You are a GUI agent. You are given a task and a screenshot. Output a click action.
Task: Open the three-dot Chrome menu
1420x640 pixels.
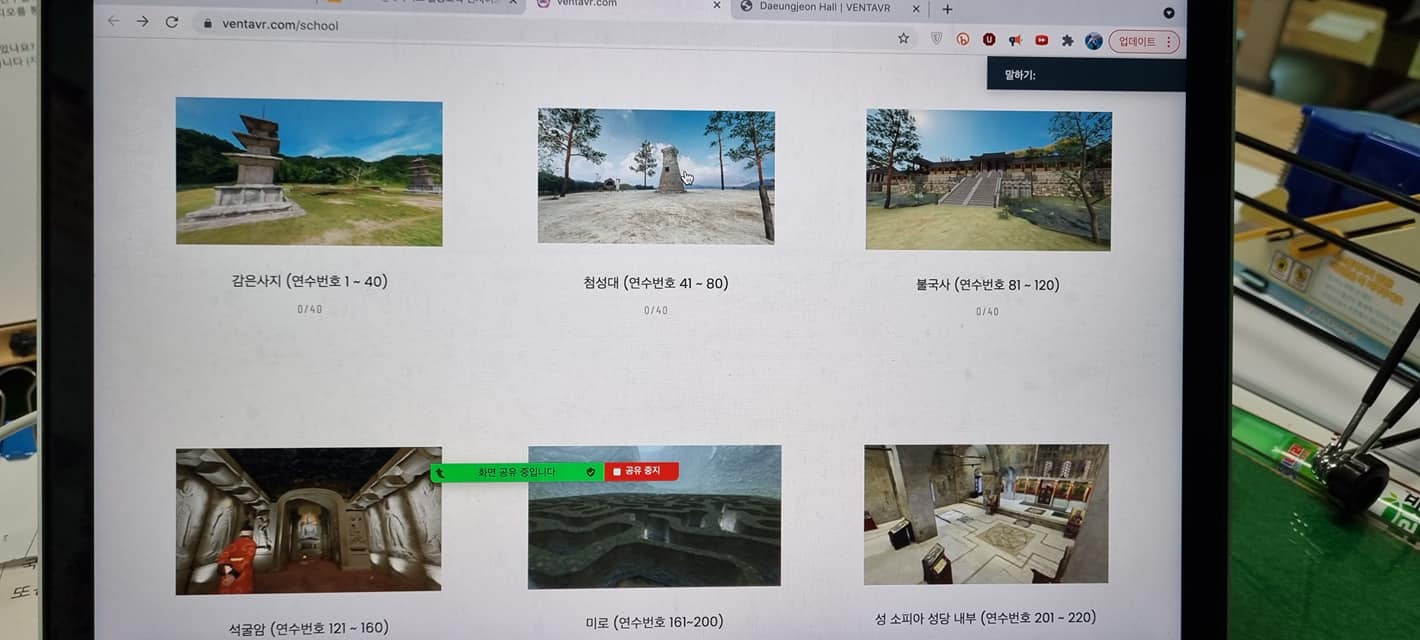click(x=1169, y=42)
